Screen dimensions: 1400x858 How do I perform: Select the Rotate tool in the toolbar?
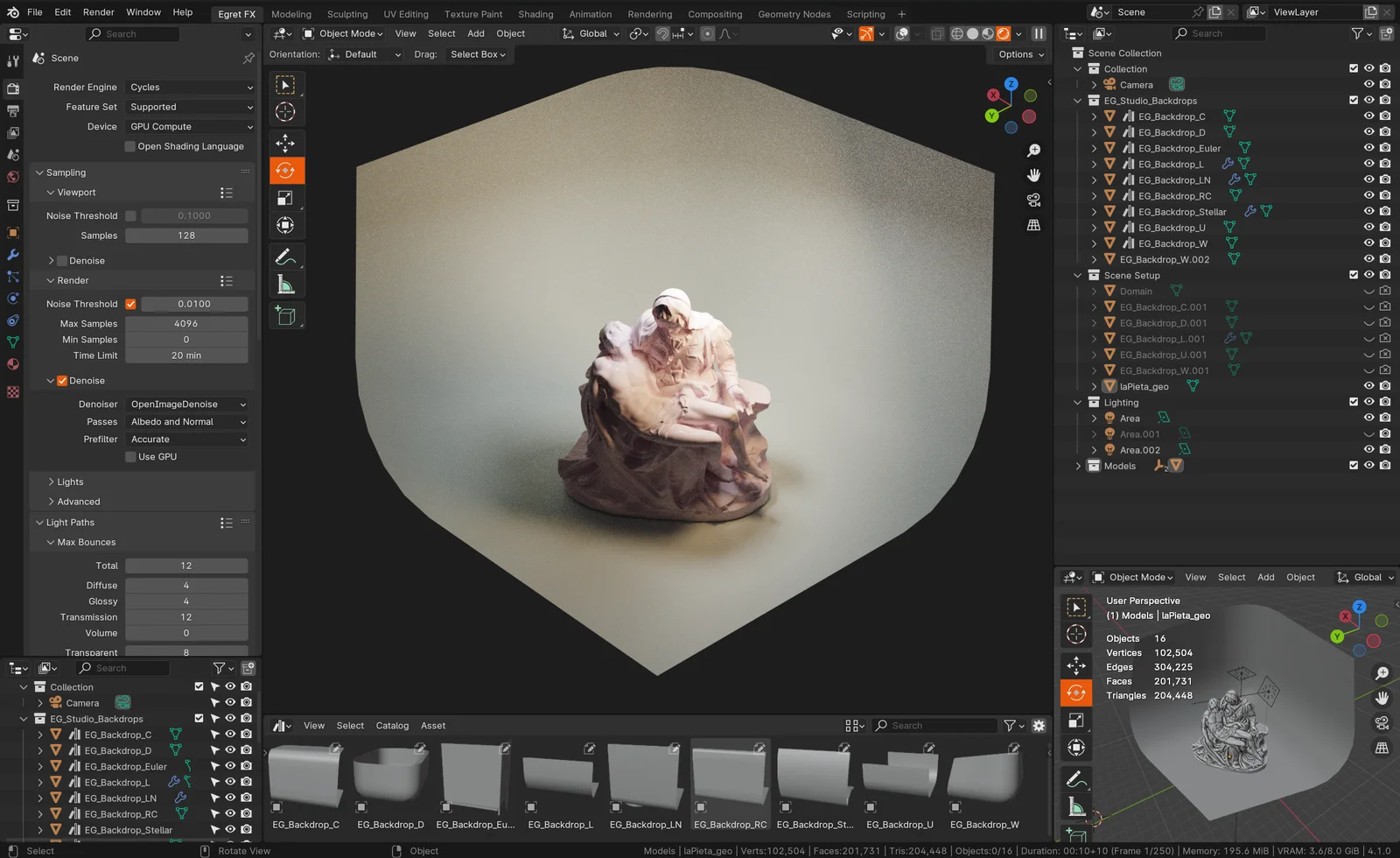coord(286,171)
